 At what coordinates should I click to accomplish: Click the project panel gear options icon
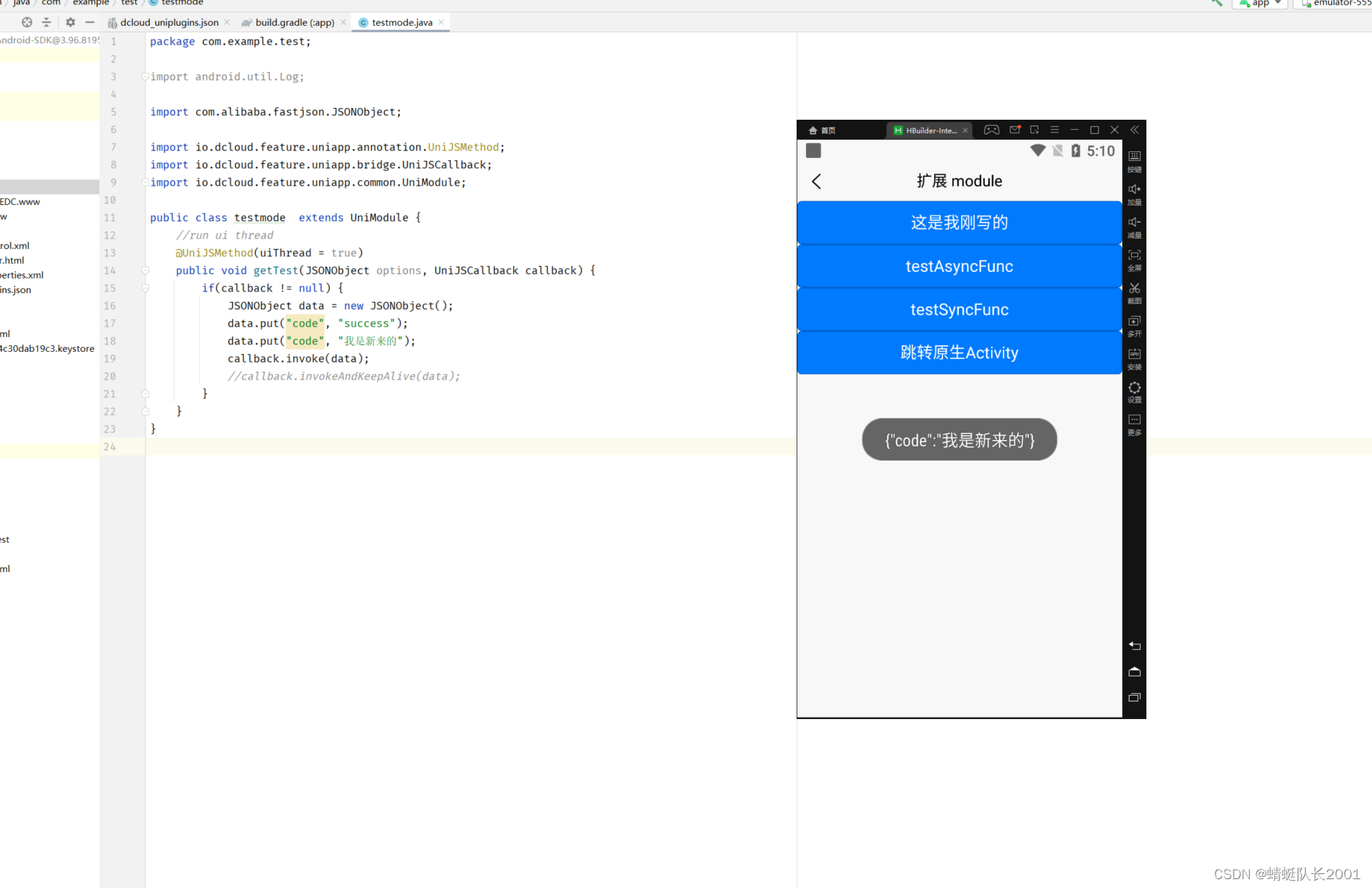[71, 23]
